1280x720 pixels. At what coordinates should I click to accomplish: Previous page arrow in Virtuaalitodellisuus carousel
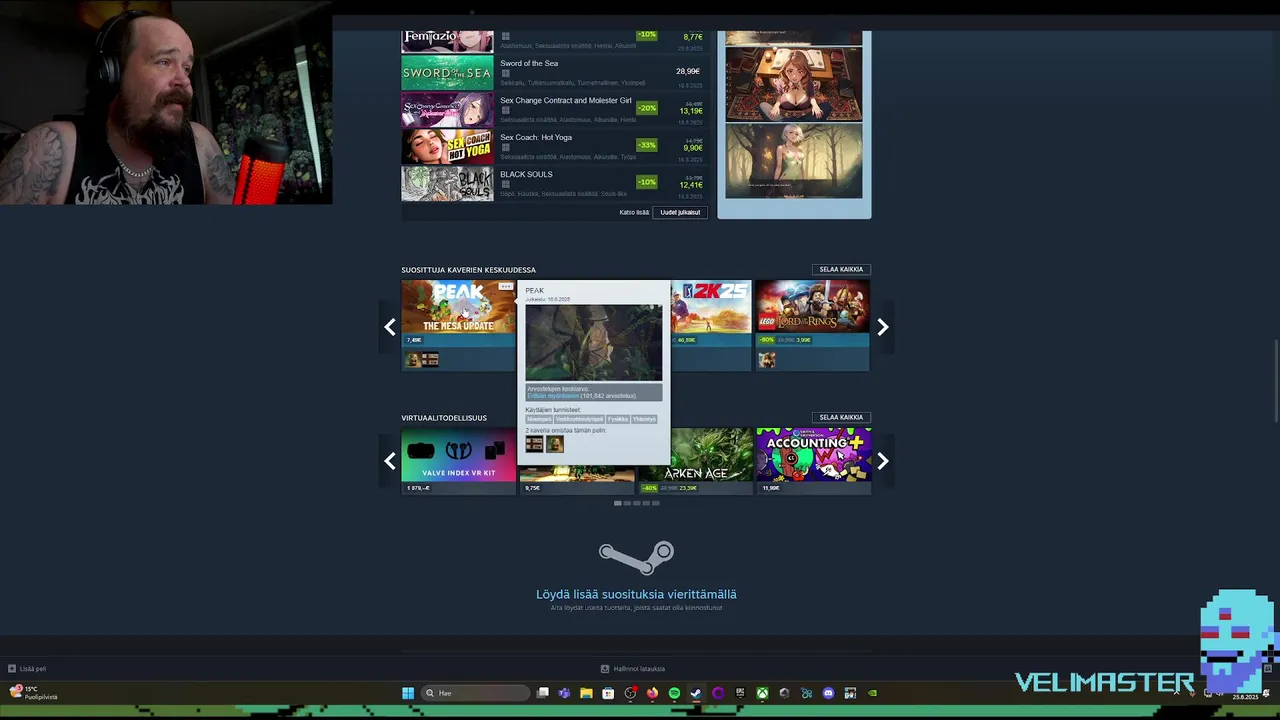[390, 461]
